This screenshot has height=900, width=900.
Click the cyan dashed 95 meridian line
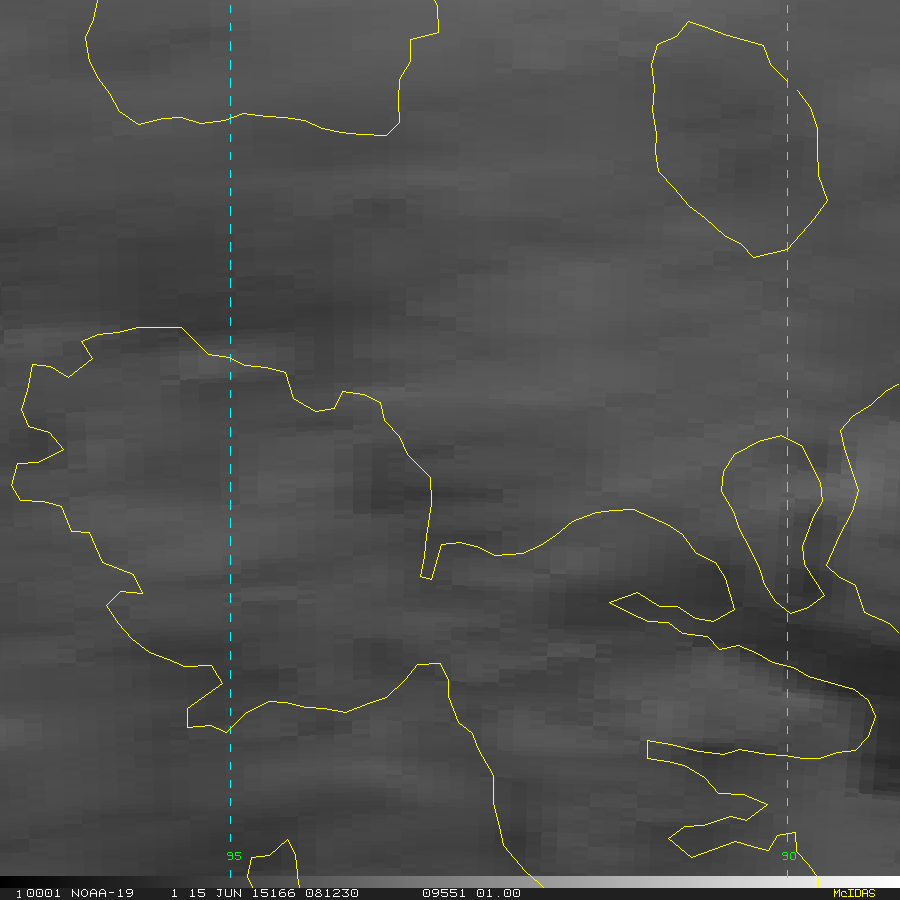tap(230, 250)
